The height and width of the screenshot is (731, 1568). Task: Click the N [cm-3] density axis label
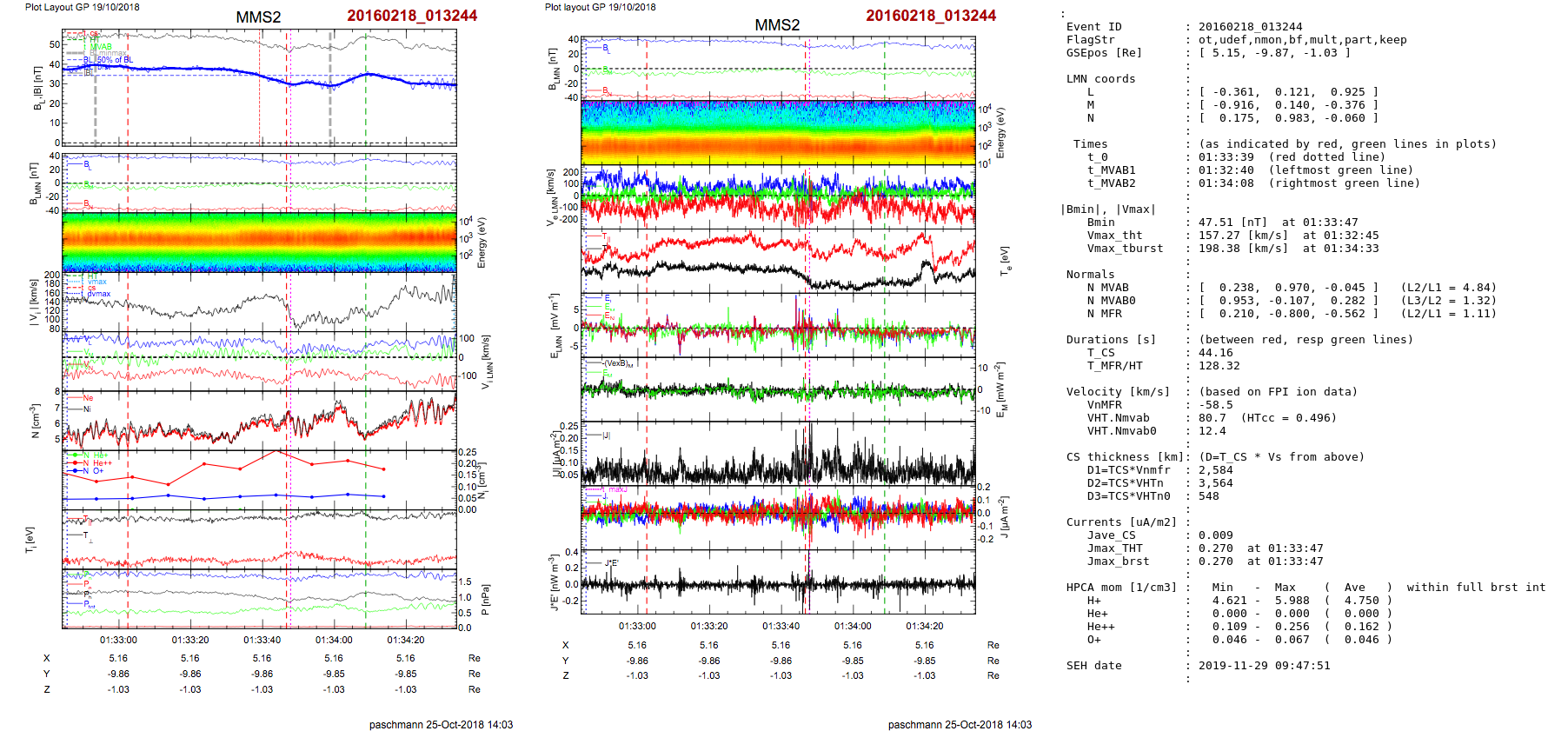[x=35, y=421]
